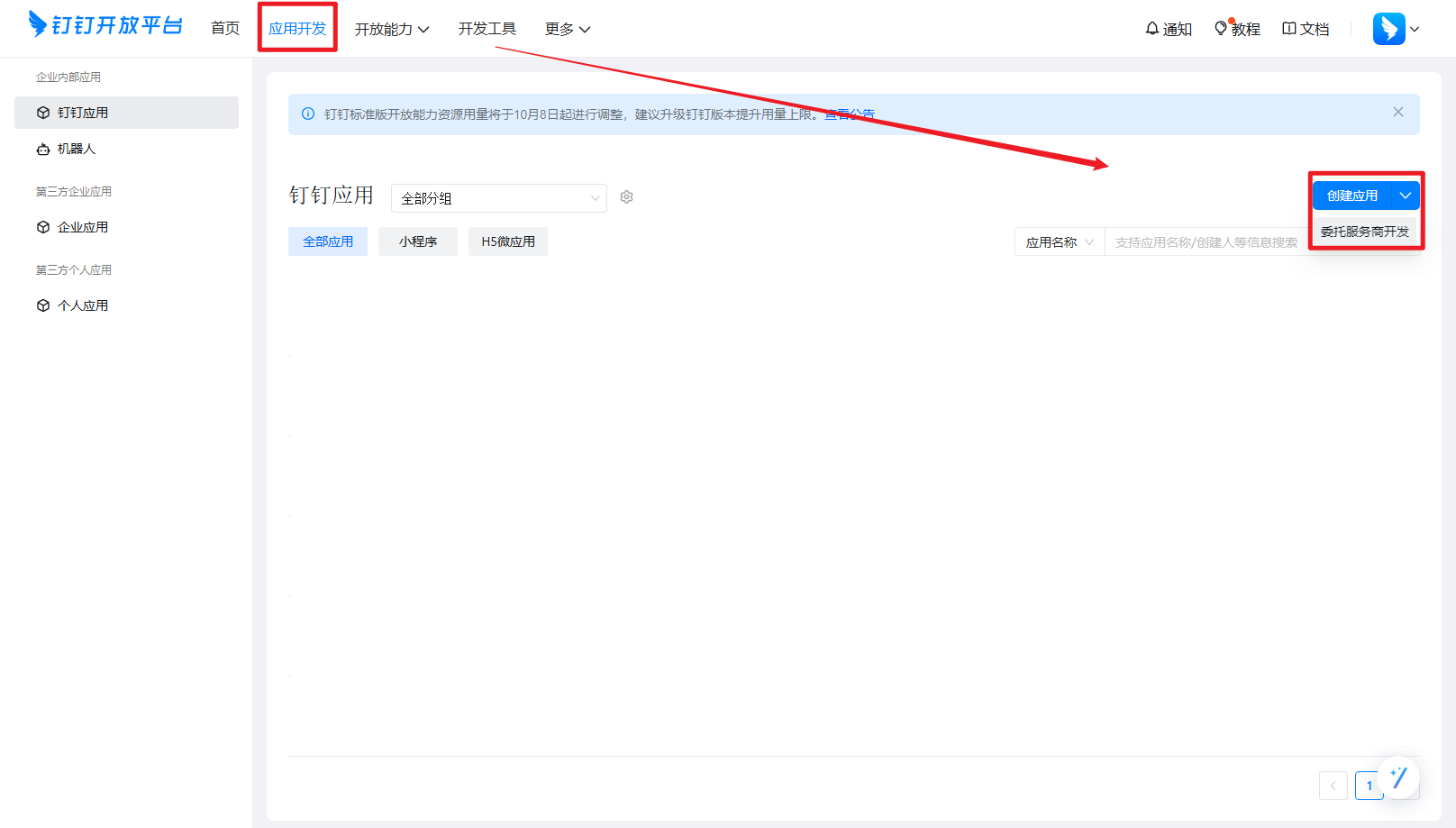Select 应用开发 in the top navigation

[x=297, y=29]
